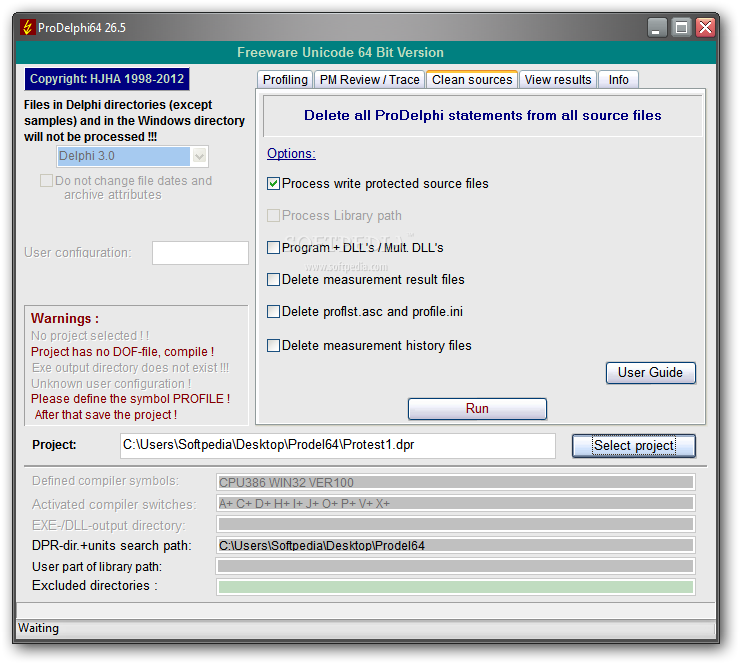The image size is (740, 664).
Task: Minimize the ProDelphi64 window
Action: (656, 28)
